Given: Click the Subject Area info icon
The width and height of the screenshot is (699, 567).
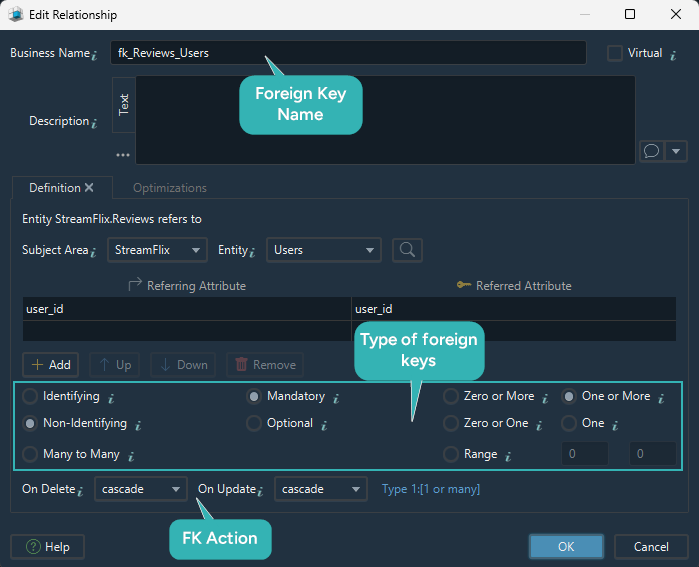Looking at the screenshot, I should 93,252.
